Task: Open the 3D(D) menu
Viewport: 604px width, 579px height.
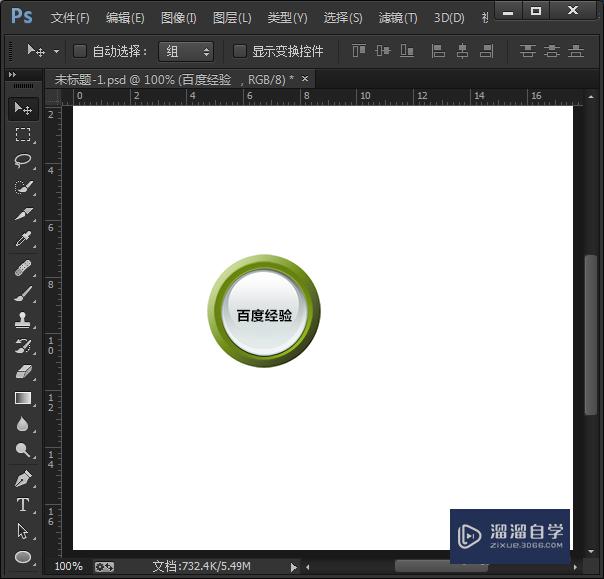Action: pos(449,18)
